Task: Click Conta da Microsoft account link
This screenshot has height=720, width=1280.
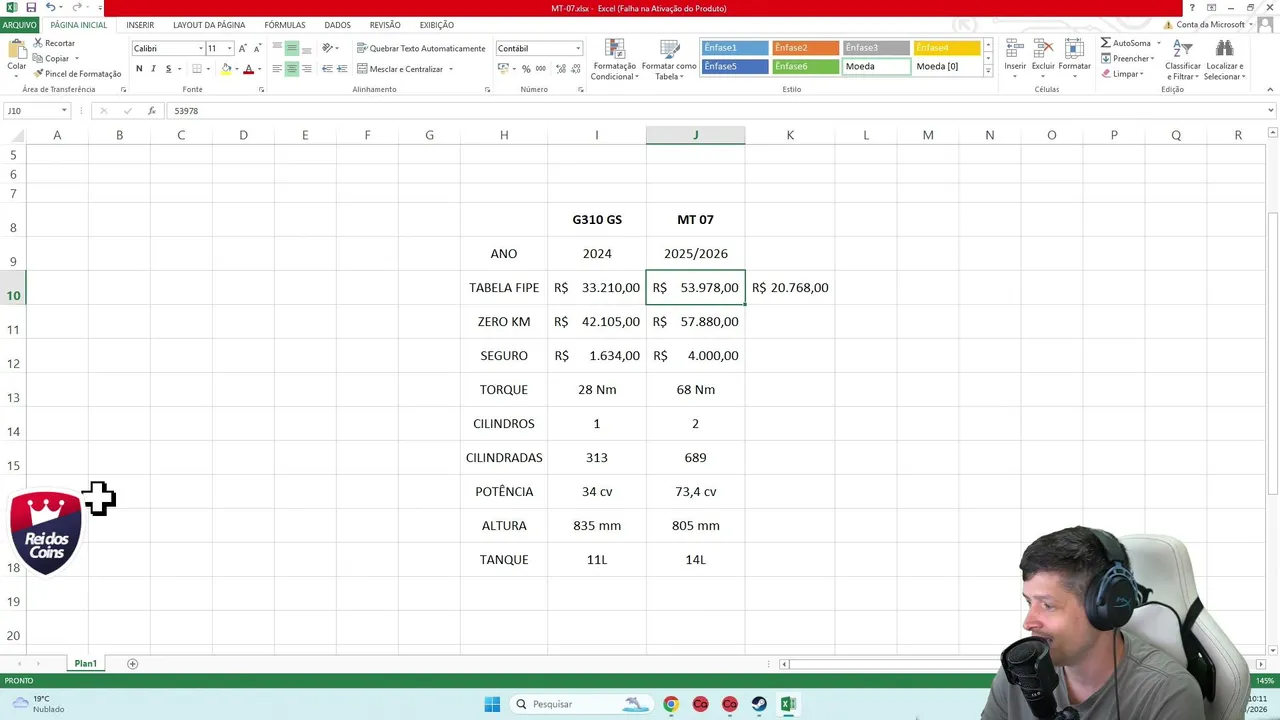Action: coord(1210,25)
